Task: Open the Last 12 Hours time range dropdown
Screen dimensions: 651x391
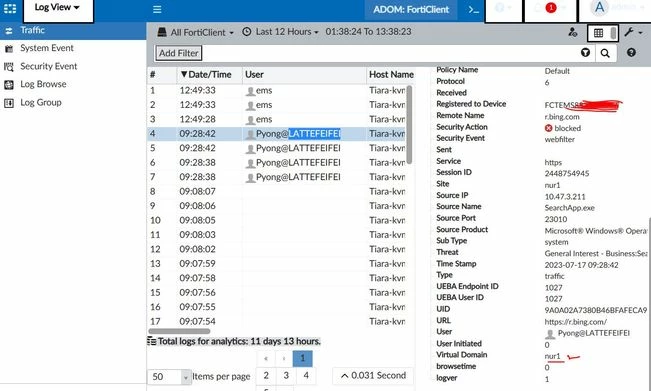Action: pyautogui.click(x=286, y=32)
